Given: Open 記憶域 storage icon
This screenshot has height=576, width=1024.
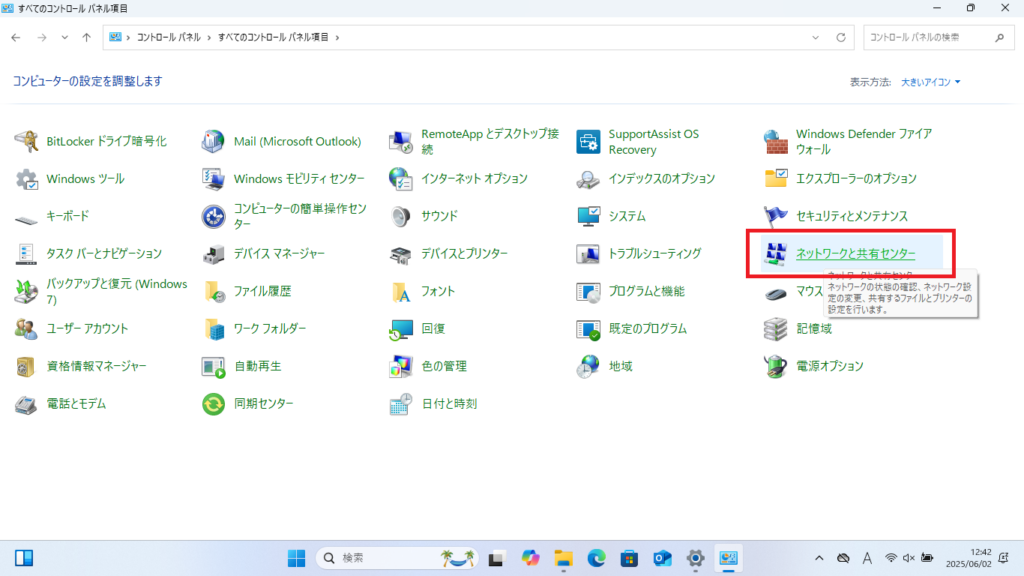Looking at the screenshot, I should tap(775, 329).
